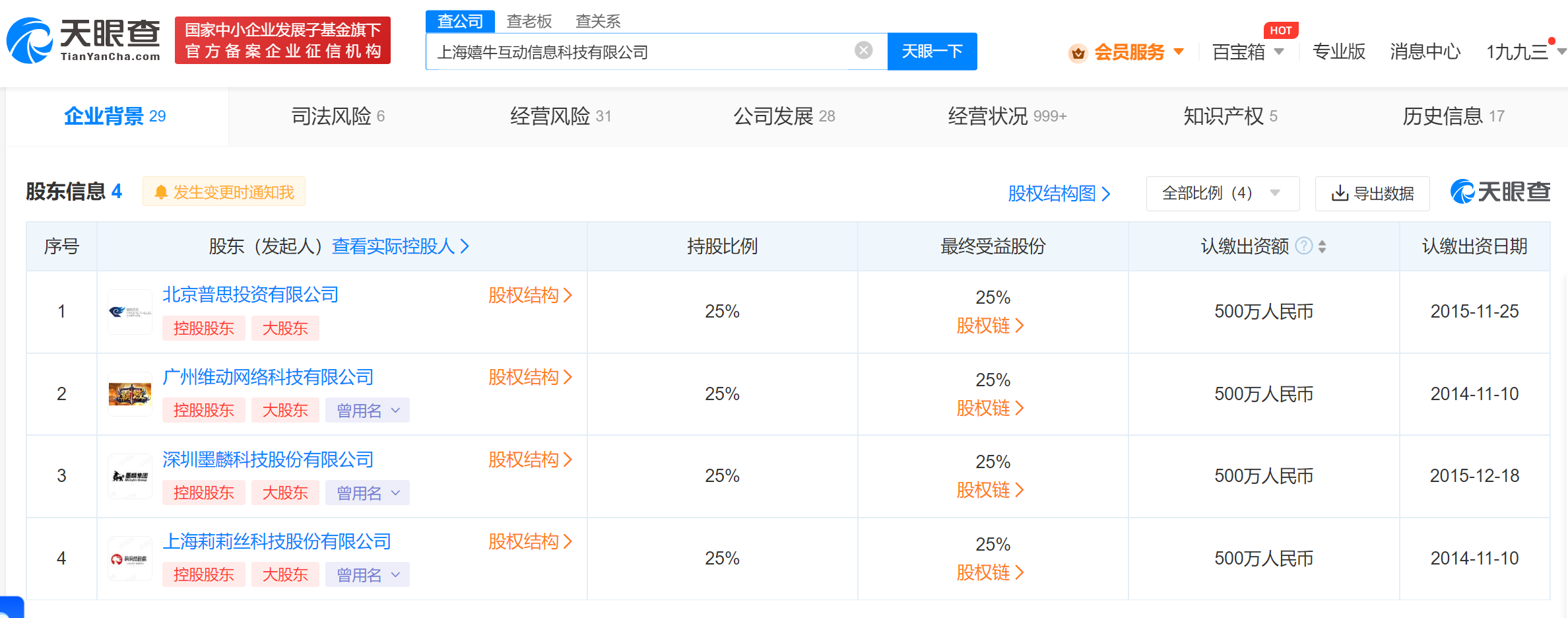Viewport: 1568px width, 618px height.
Task: Open 股权结构 for 上海莉莉丝科技
Action: pyautogui.click(x=530, y=541)
